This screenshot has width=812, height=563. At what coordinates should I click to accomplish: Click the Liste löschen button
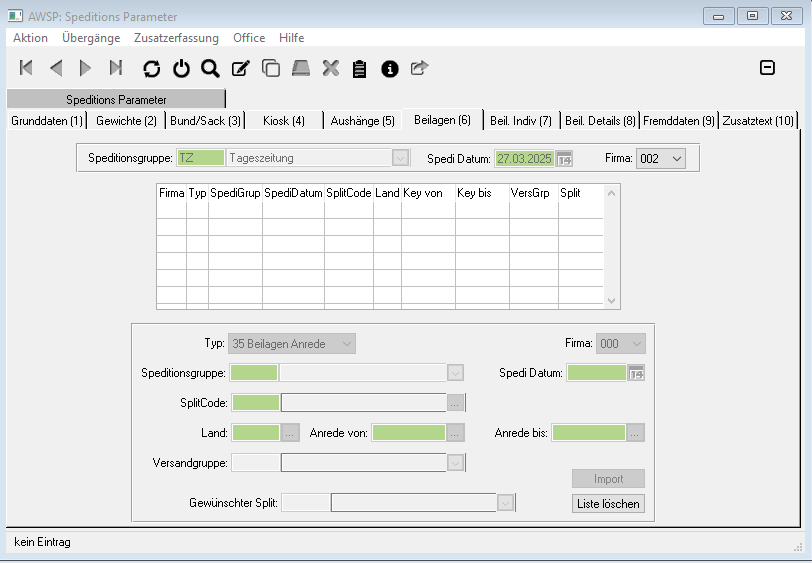point(608,503)
